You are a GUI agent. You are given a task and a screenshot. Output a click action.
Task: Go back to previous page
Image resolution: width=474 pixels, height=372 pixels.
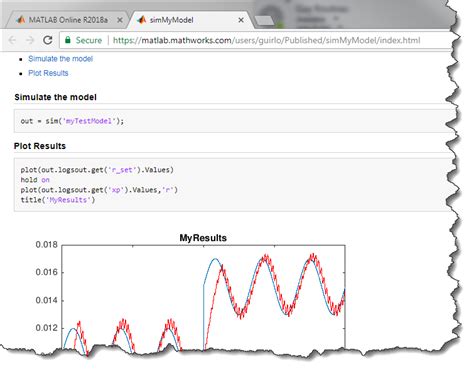click(x=12, y=40)
